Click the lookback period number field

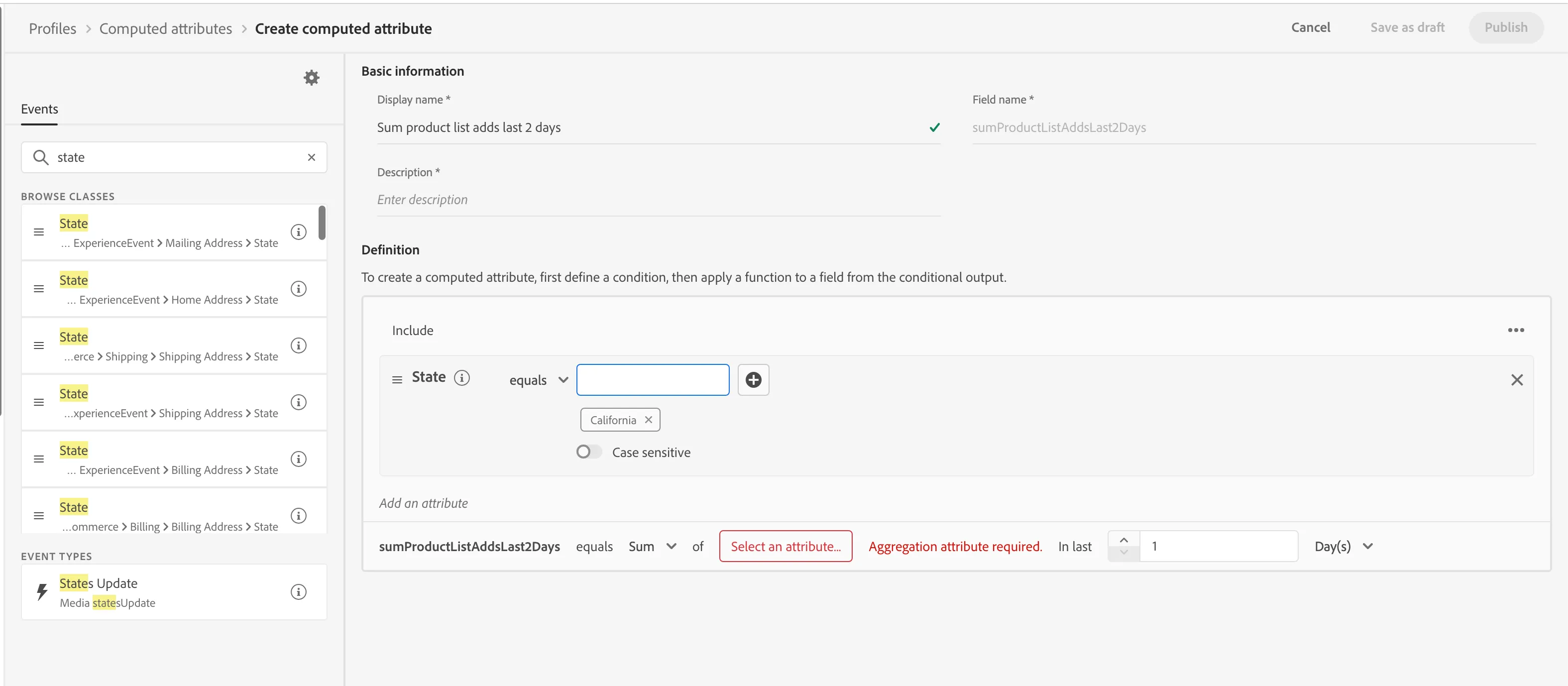pos(1219,547)
